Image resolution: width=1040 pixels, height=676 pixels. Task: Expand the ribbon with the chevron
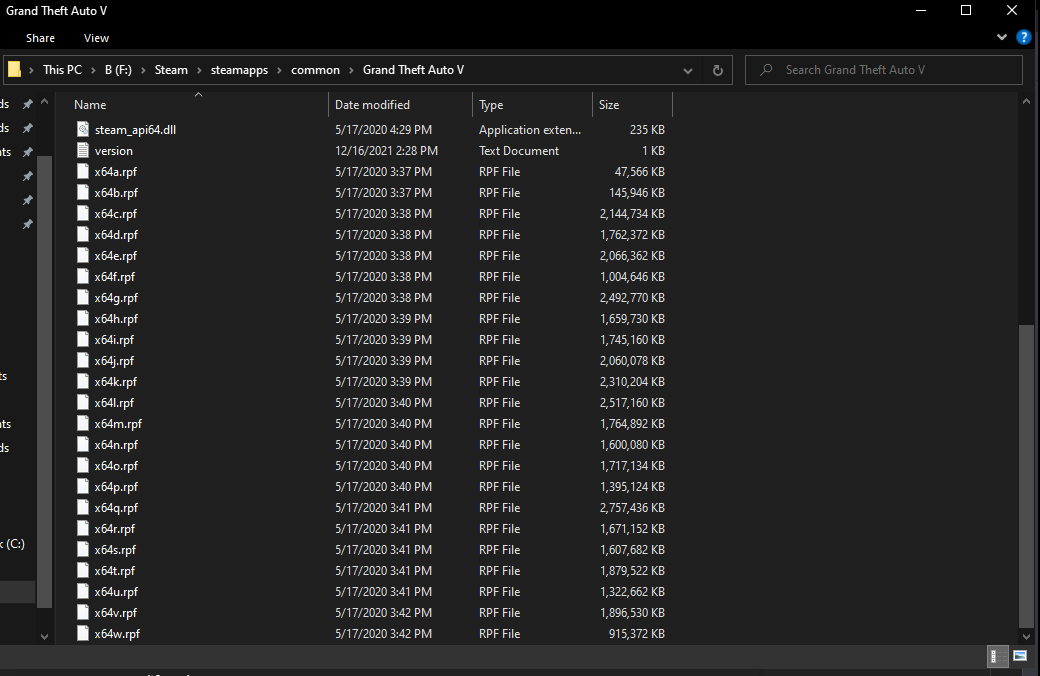[1002, 38]
